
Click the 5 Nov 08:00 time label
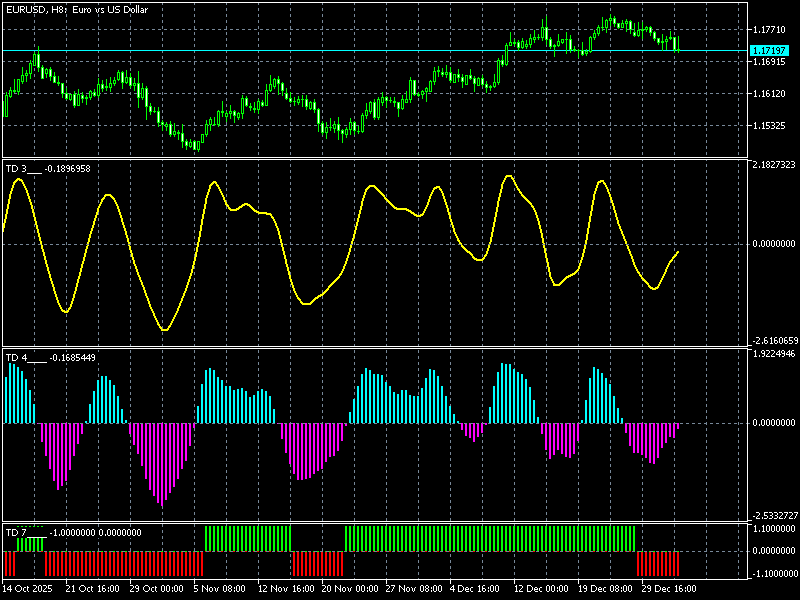219,588
